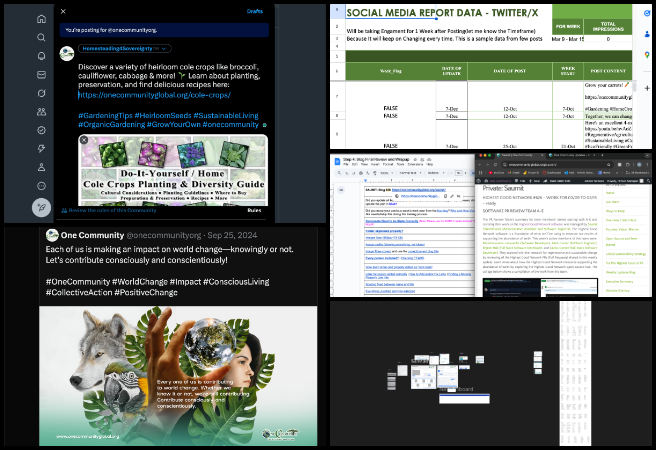Click the #GardeningTips hashtag
656x450 pixels.
[x=105, y=115]
